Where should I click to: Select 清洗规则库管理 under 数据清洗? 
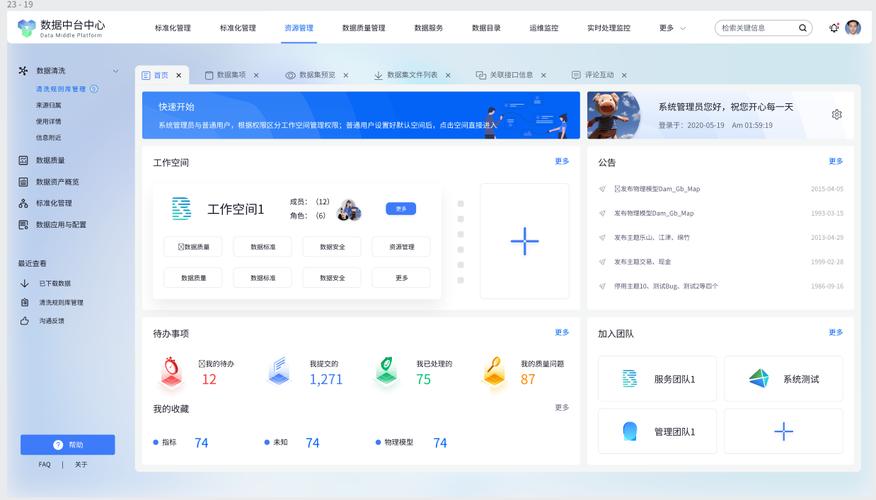pos(61,89)
